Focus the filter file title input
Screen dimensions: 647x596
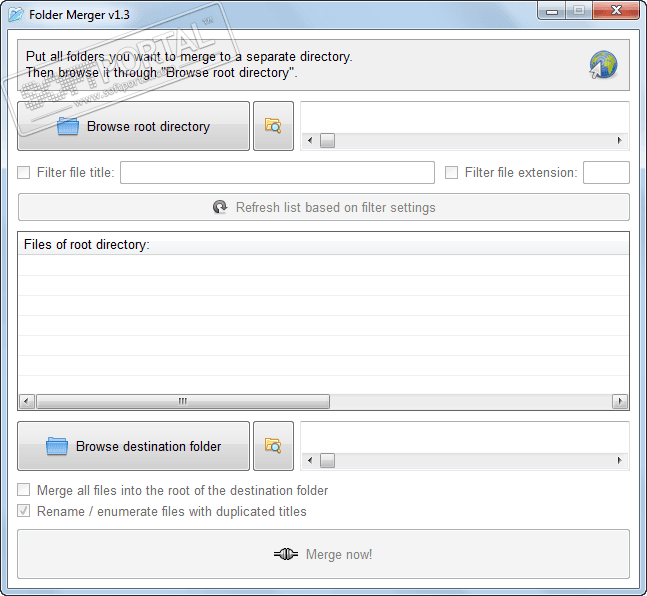click(277, 173)
